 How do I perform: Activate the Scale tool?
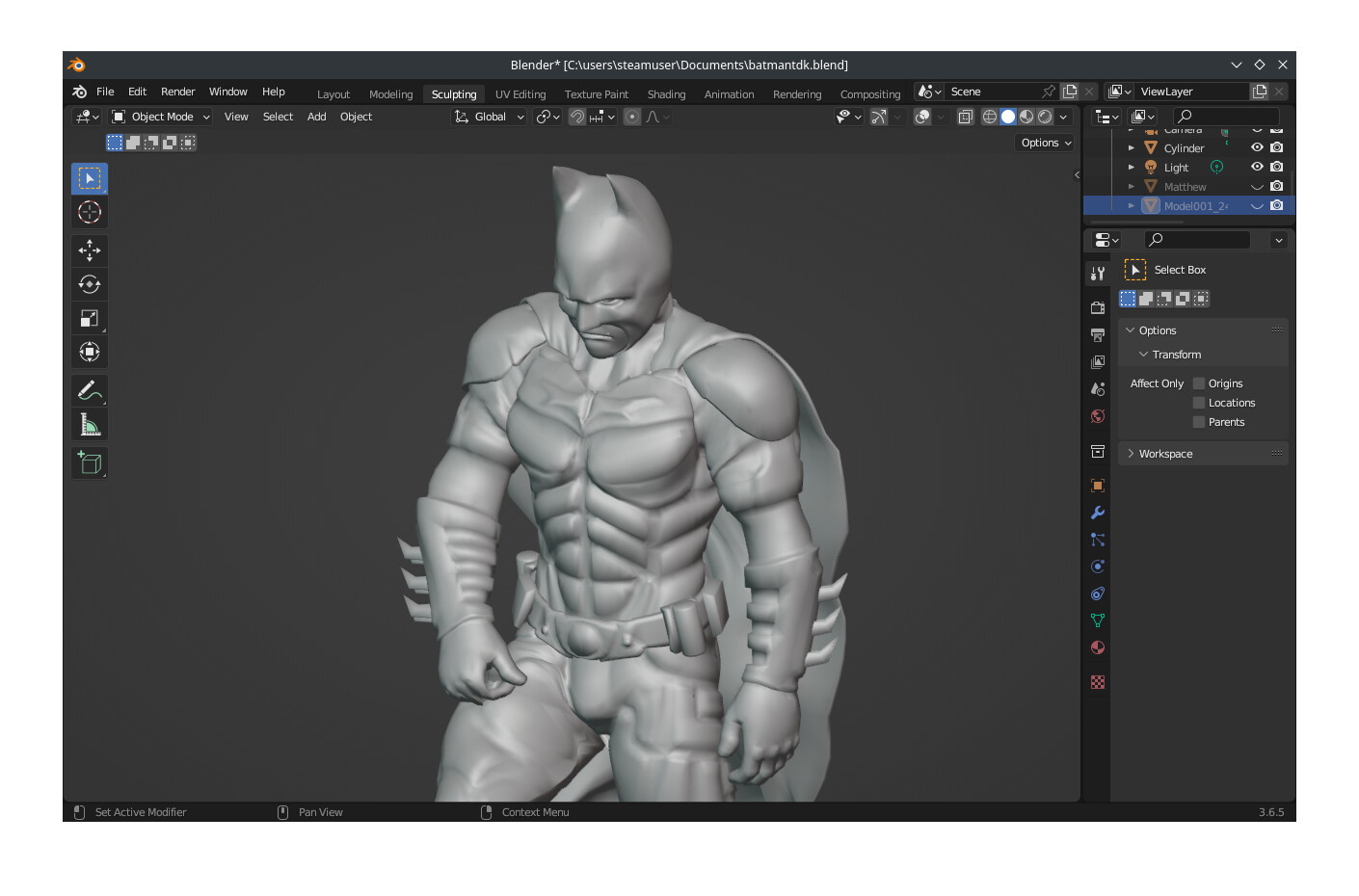click(x=90, y=318)
